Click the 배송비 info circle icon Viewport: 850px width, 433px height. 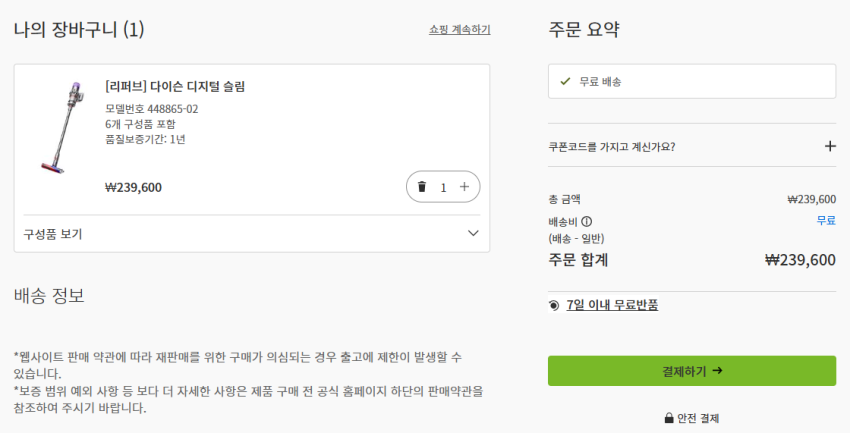(587, 221)
